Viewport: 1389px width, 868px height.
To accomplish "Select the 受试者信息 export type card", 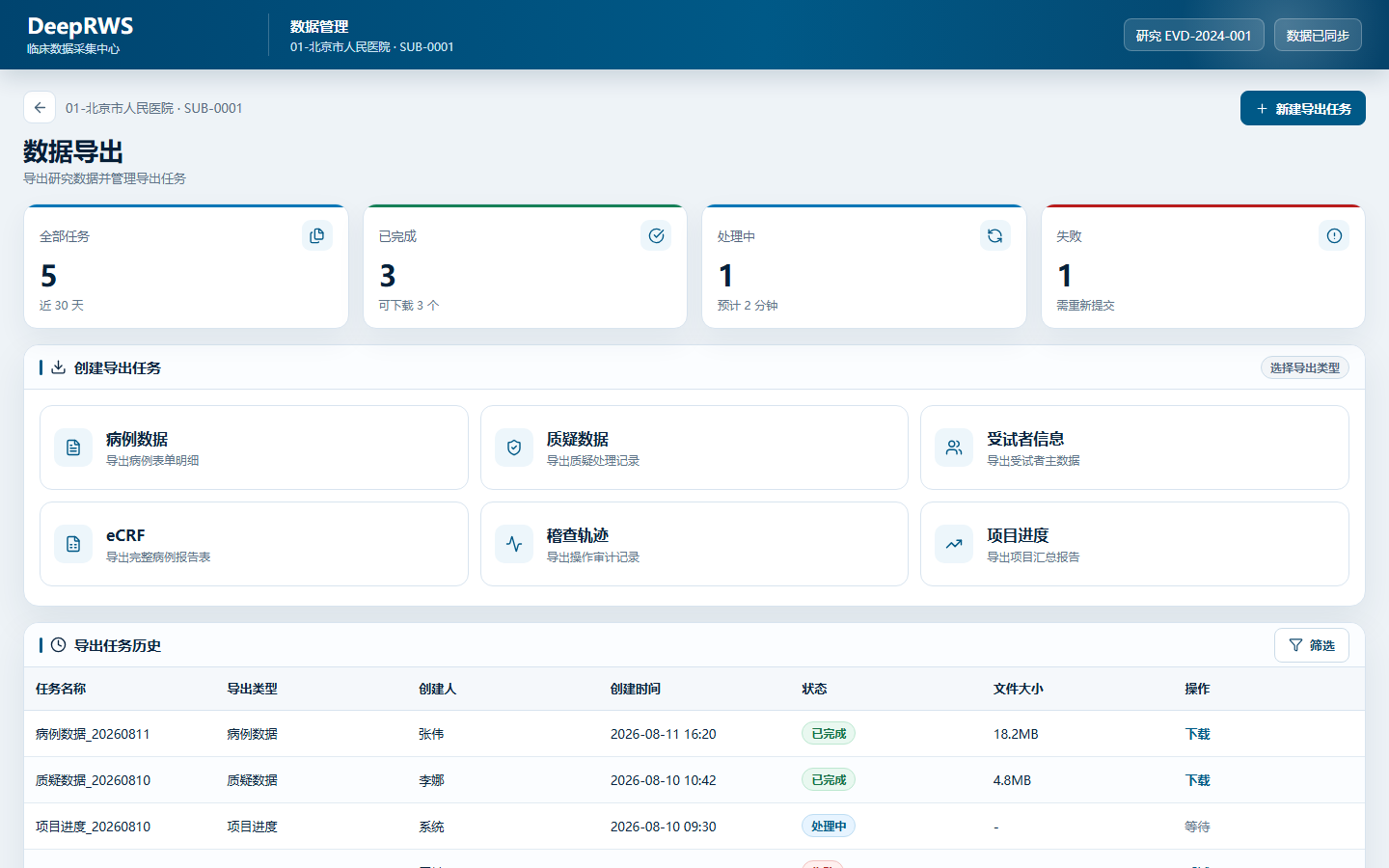I will [x=1134, y=448].
